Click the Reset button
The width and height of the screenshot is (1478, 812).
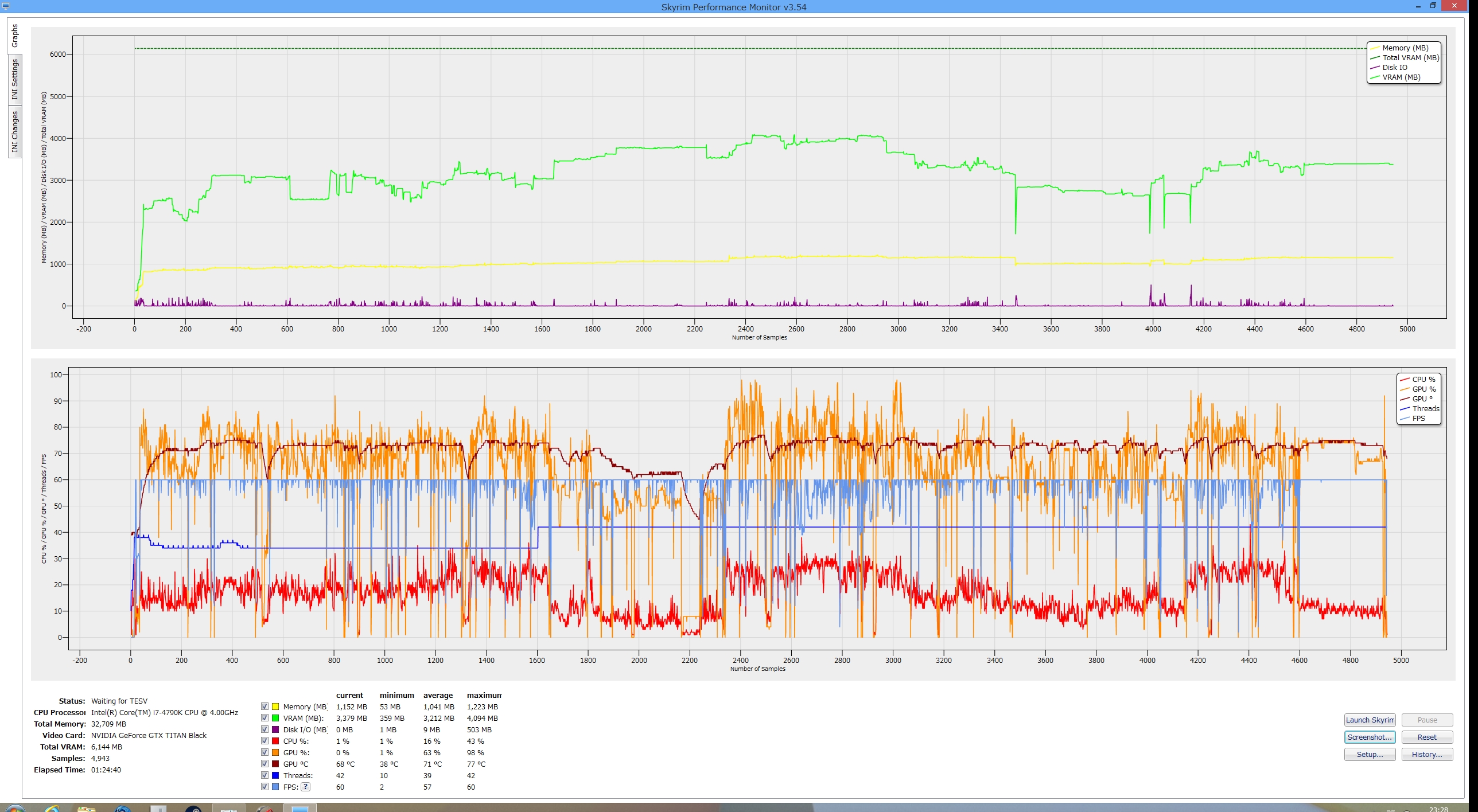point(1427,737)
